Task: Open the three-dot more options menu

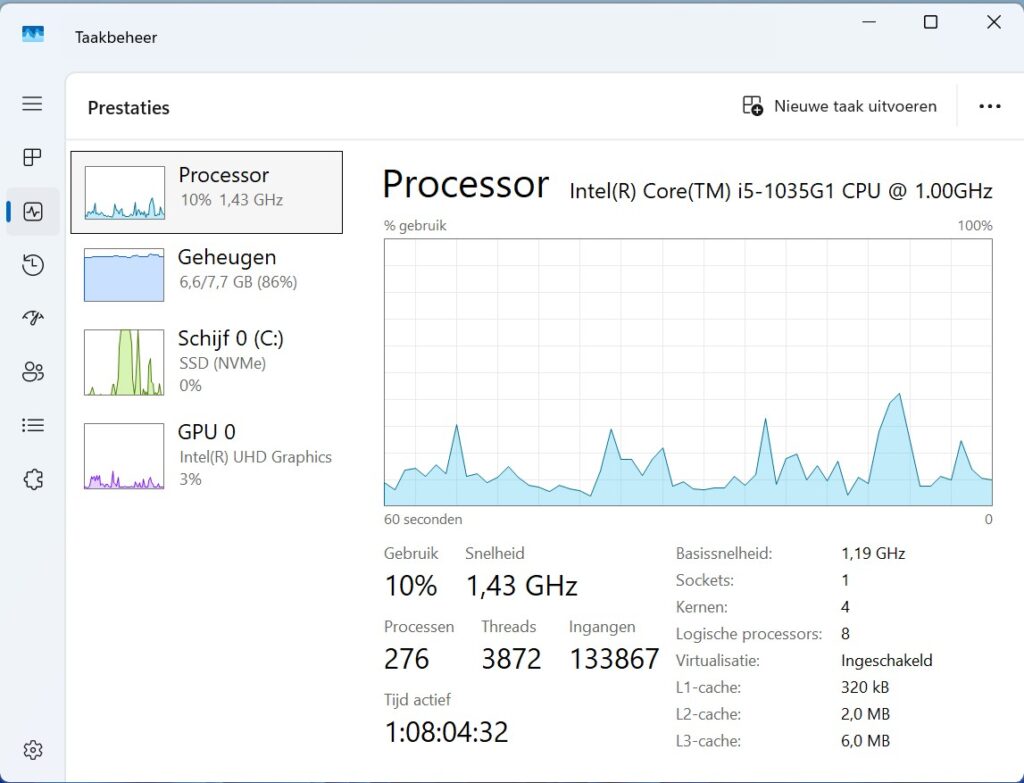Action: (x=989, y=106)
